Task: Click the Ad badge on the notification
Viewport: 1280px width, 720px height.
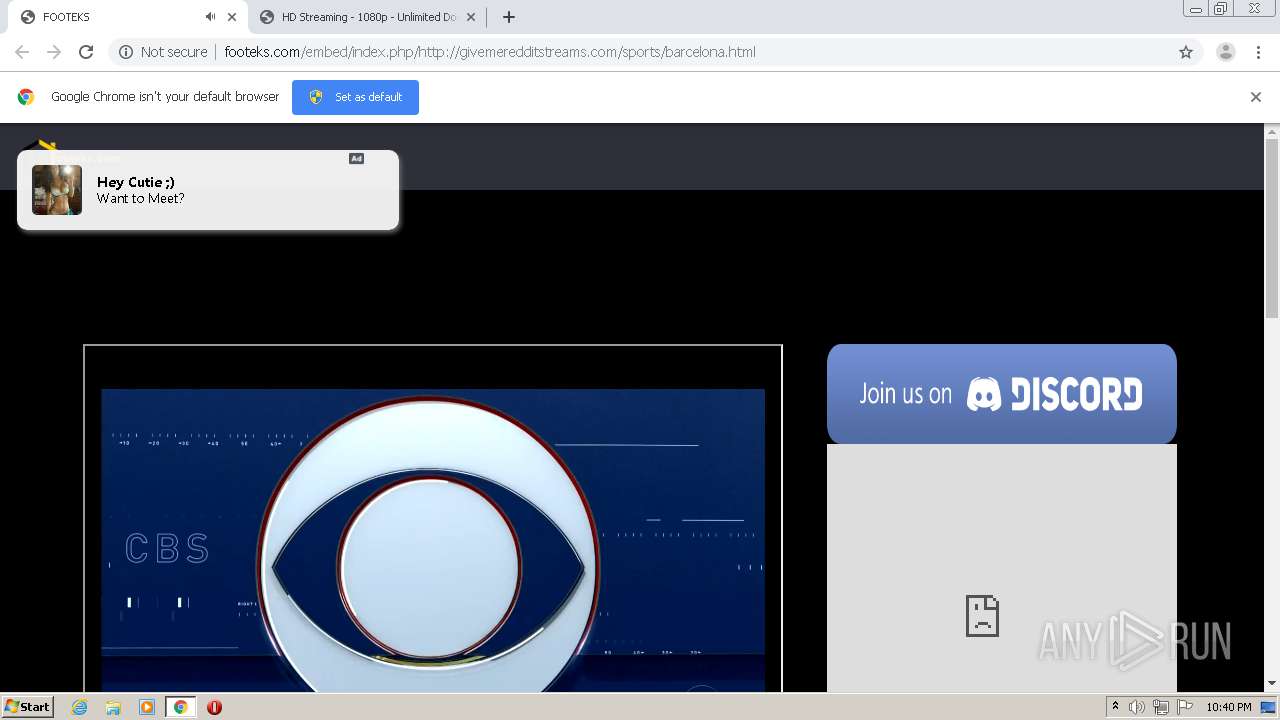Action: 356,158
